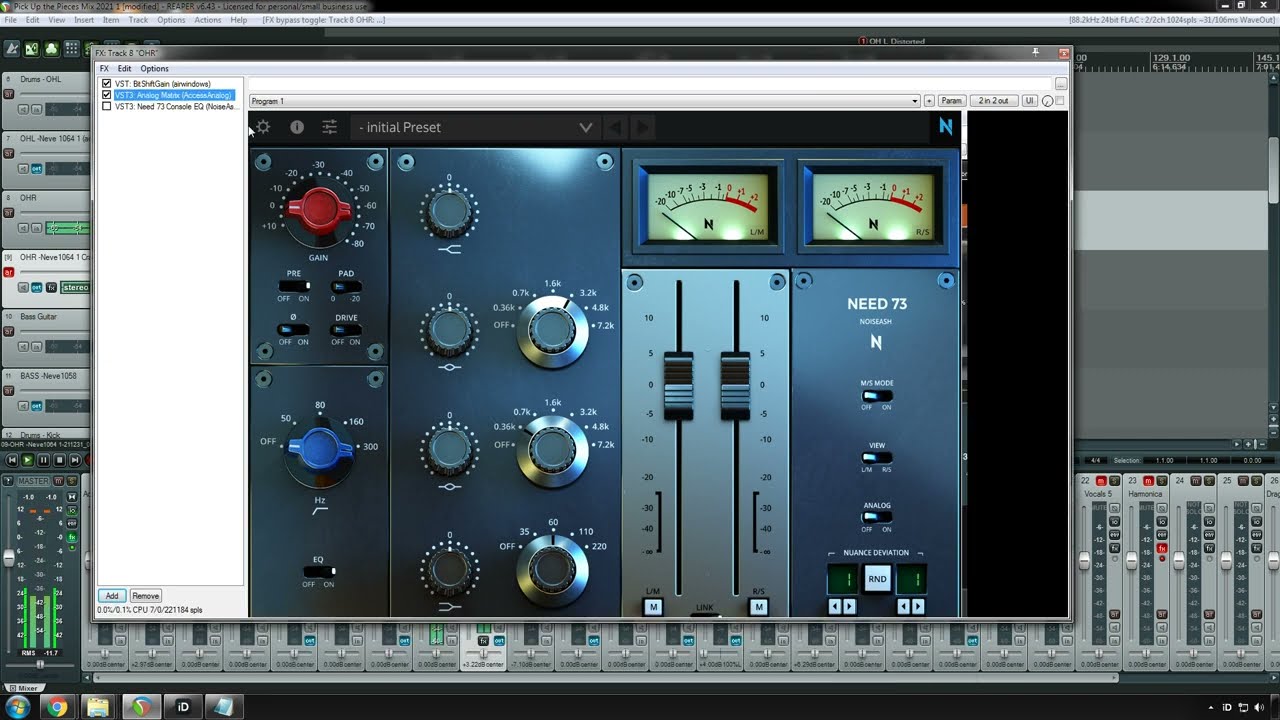
Task: Decrease right nuance deviation value arrow
Action: click(904, 606)
